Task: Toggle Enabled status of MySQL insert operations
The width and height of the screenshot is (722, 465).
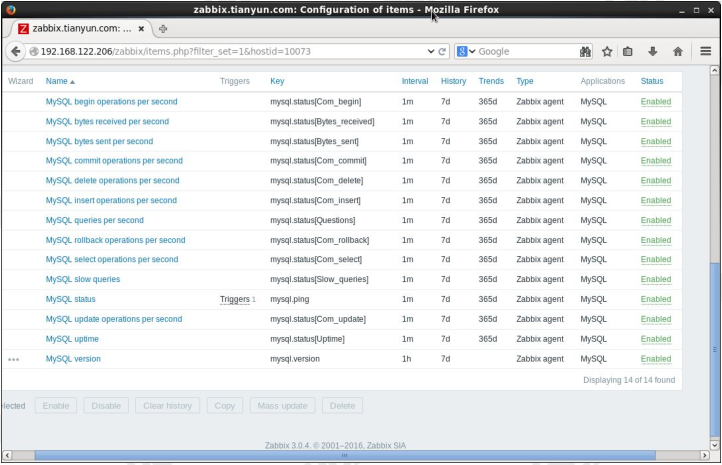Action: pos(656,200)
